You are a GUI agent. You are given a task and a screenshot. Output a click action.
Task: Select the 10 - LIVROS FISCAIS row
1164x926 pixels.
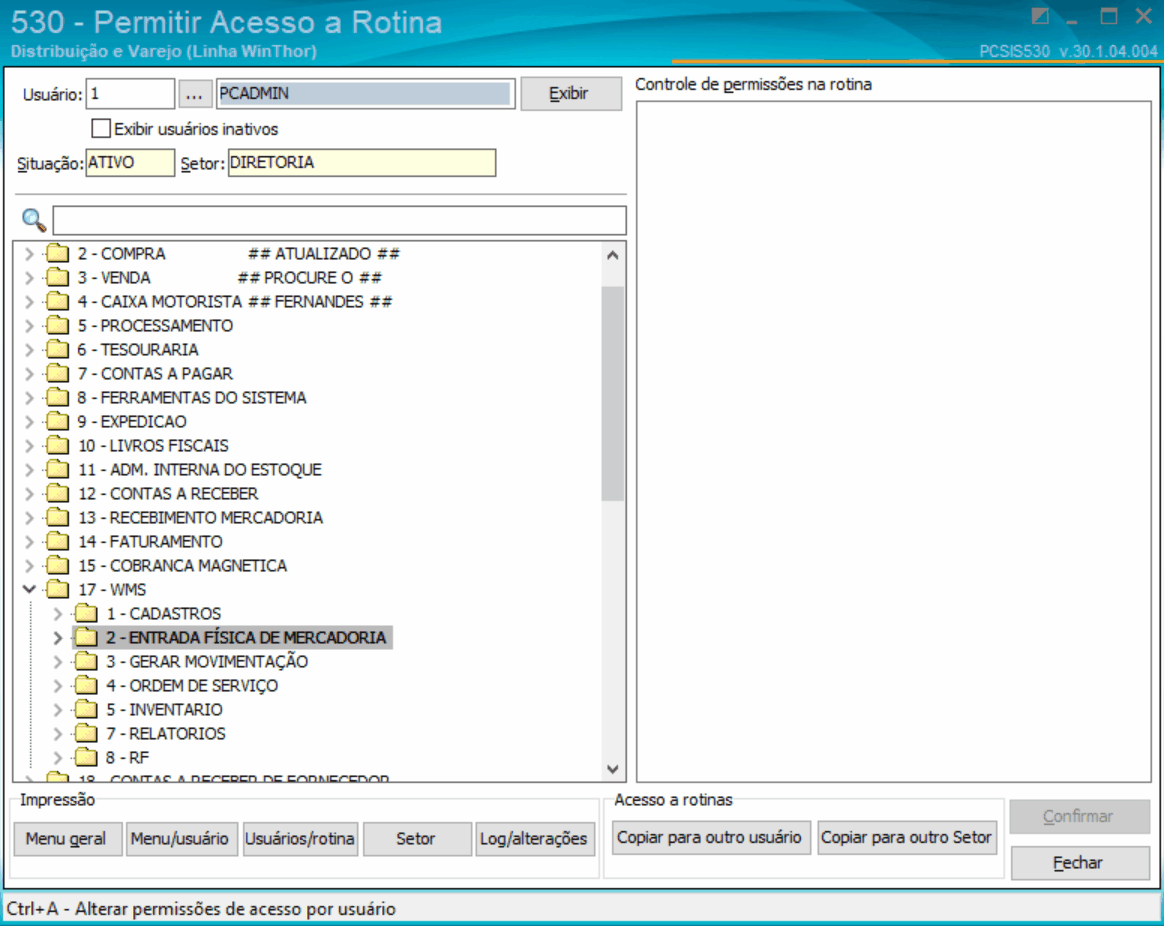154,446
